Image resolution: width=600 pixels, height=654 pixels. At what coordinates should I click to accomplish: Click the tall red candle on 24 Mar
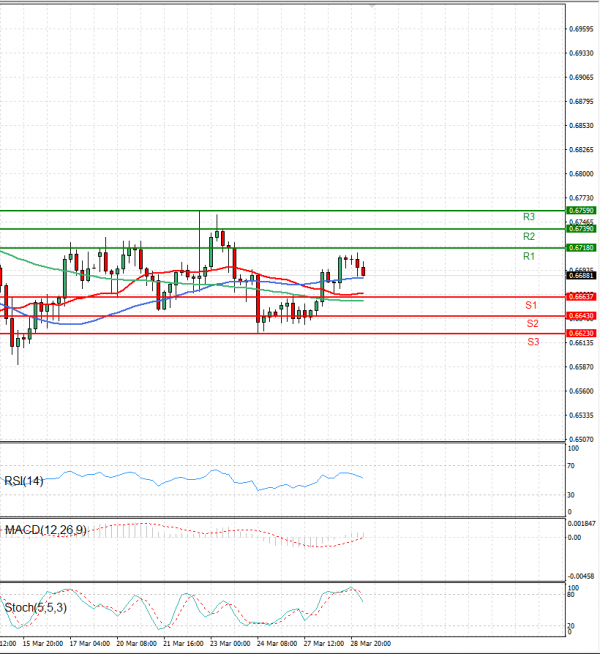point(258,299)
